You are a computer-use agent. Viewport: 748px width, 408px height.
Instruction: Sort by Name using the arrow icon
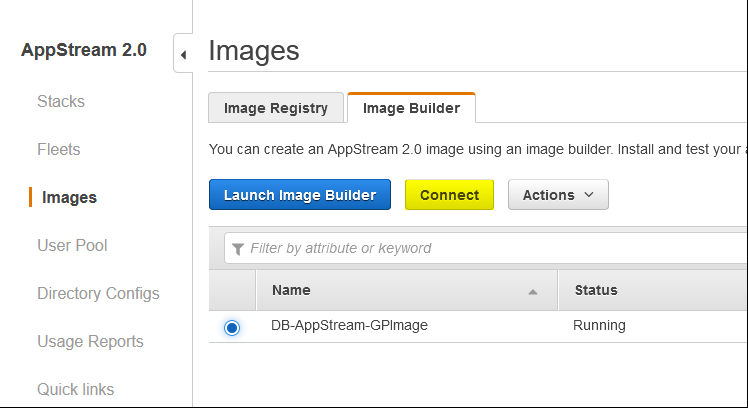(533, 292)
